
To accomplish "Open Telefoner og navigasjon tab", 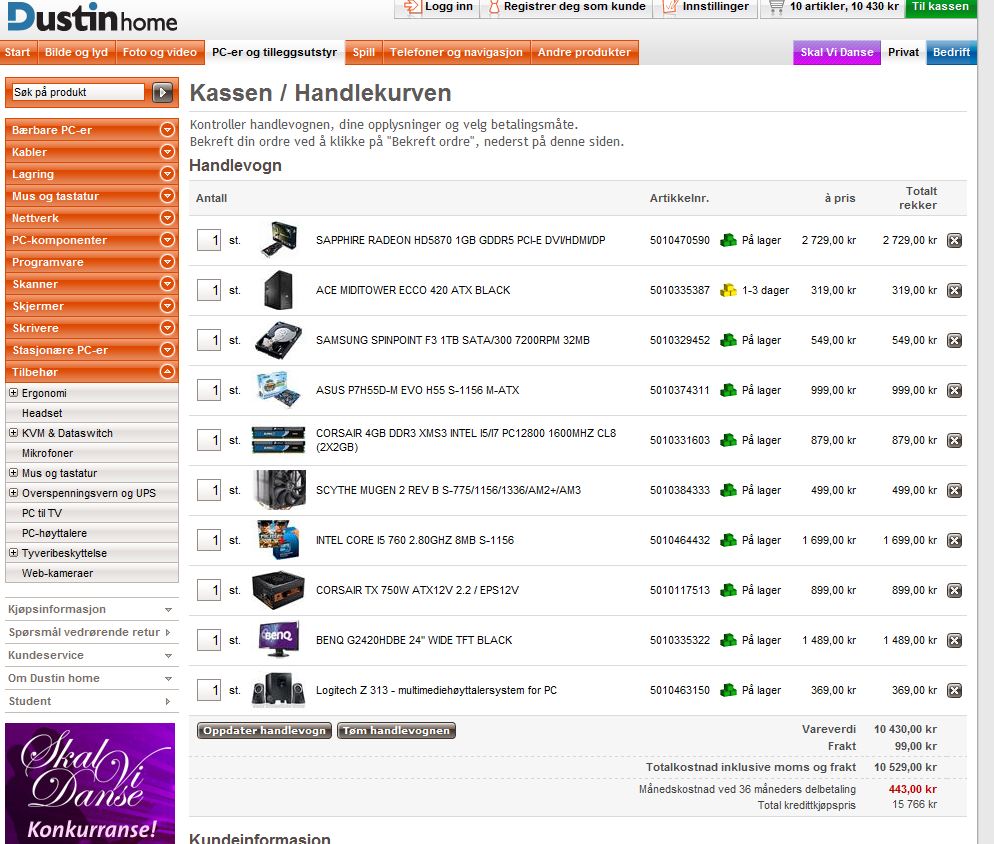I will tap(456, 53).
